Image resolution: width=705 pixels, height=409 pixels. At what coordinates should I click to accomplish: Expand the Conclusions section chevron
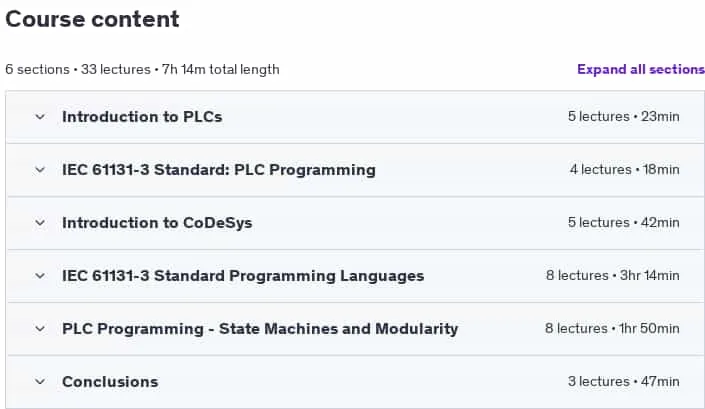[x=40, y=382]
